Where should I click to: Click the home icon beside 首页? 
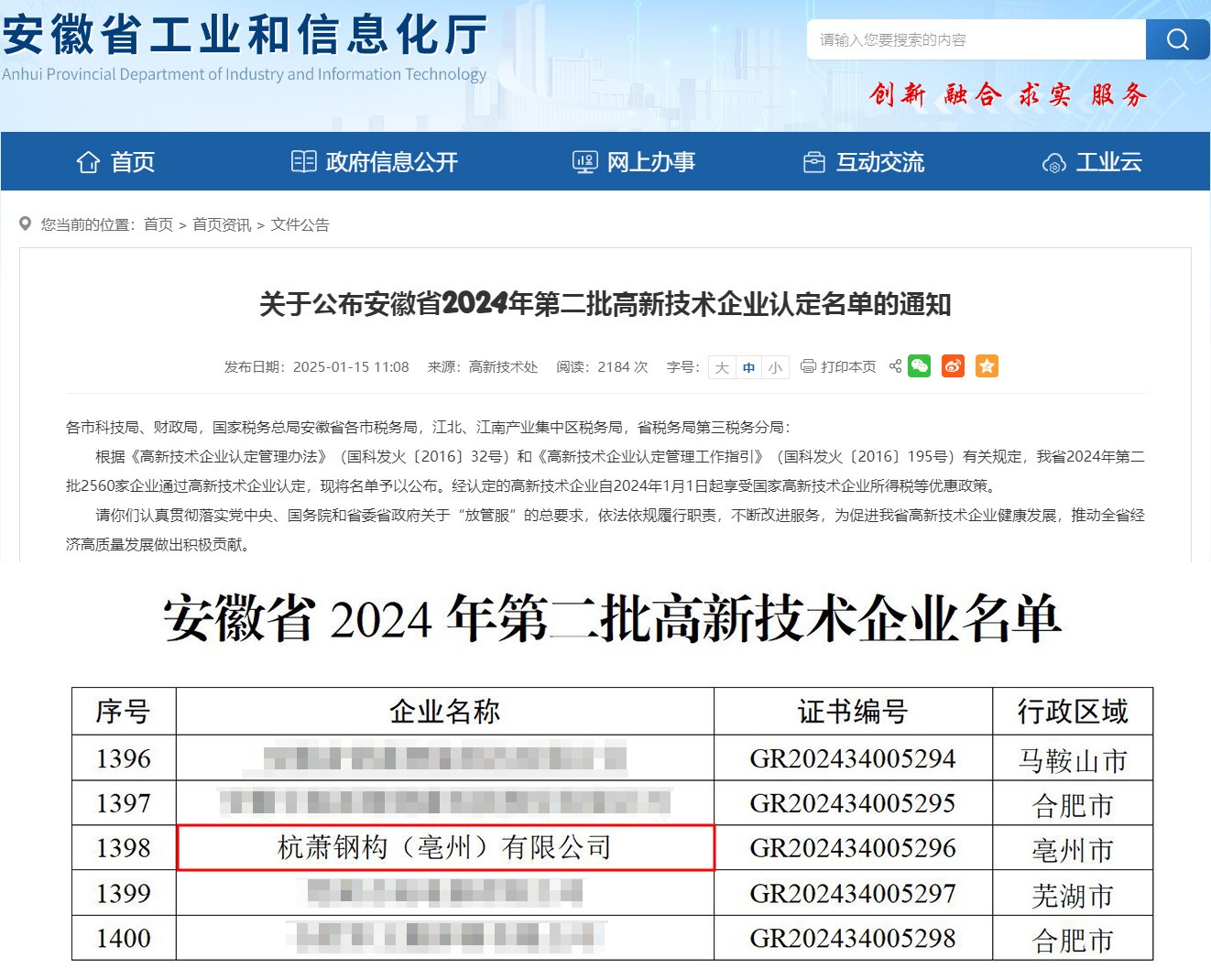pos(88,162)
